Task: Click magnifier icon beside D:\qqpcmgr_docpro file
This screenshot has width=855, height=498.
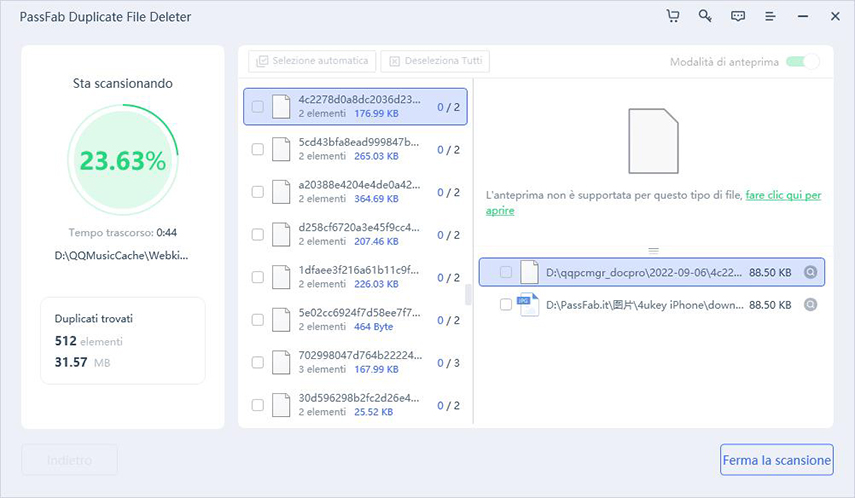Action: click(x=810, y=272)
